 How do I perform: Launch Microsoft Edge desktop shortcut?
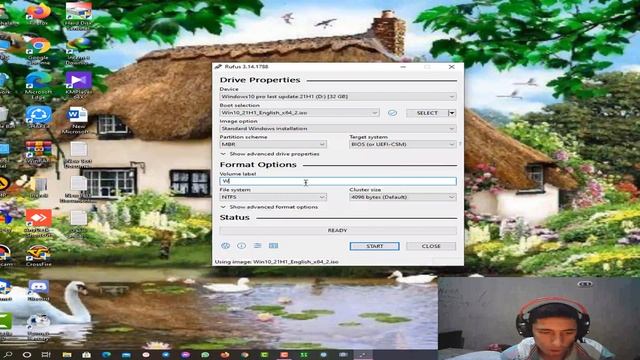(38, 85)
